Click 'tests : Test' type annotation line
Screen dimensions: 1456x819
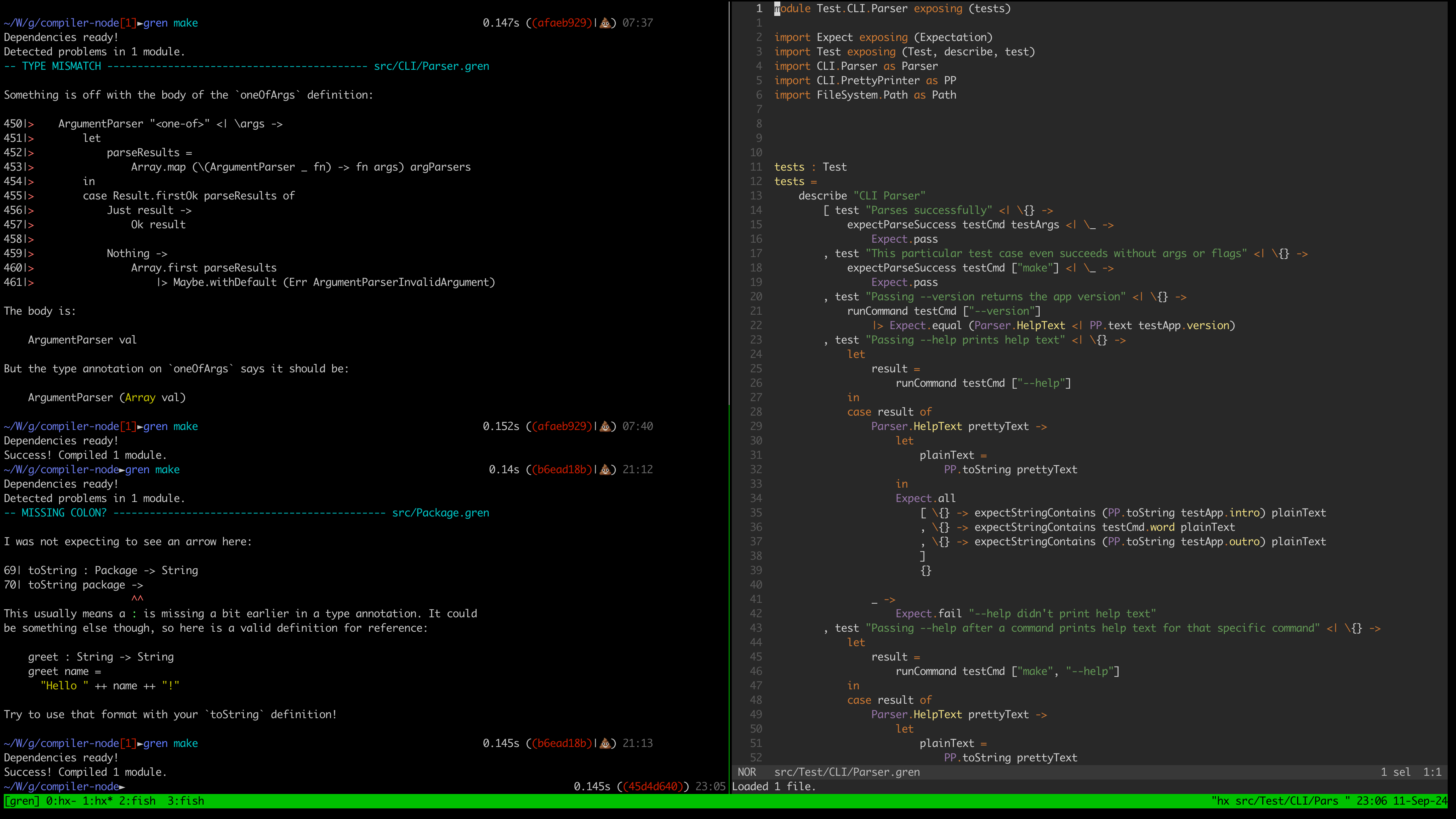[x=811, y=167]
